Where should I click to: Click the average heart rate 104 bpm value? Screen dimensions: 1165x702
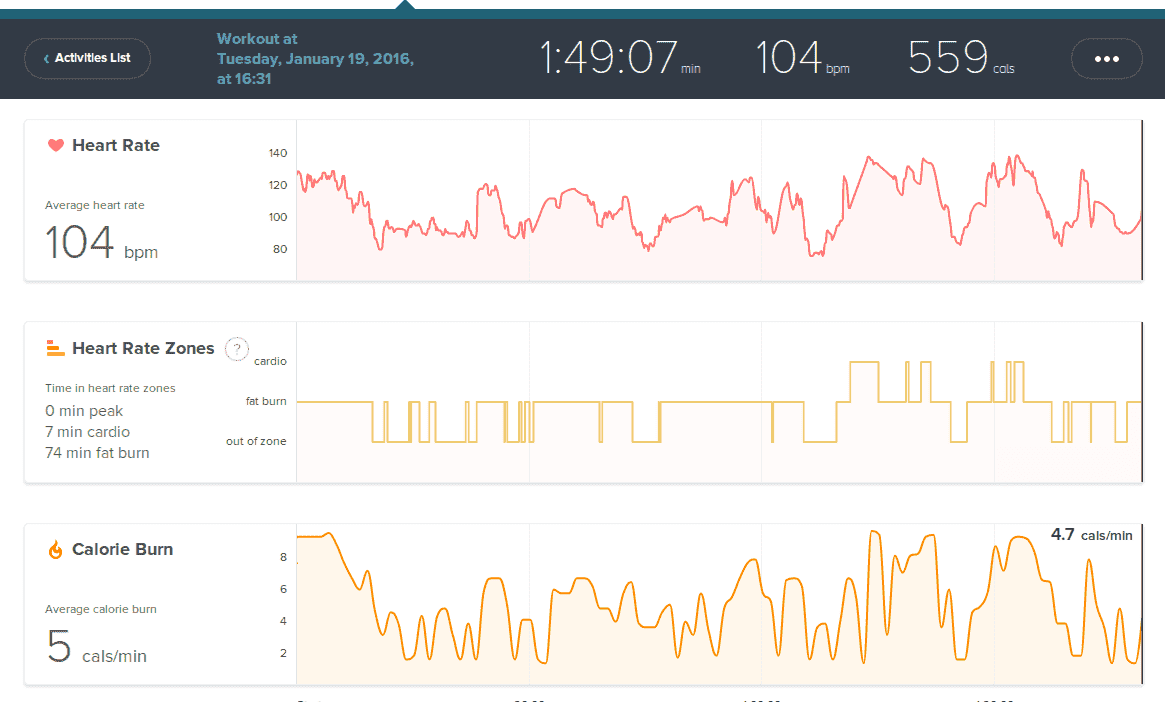(x=101, y=243)
